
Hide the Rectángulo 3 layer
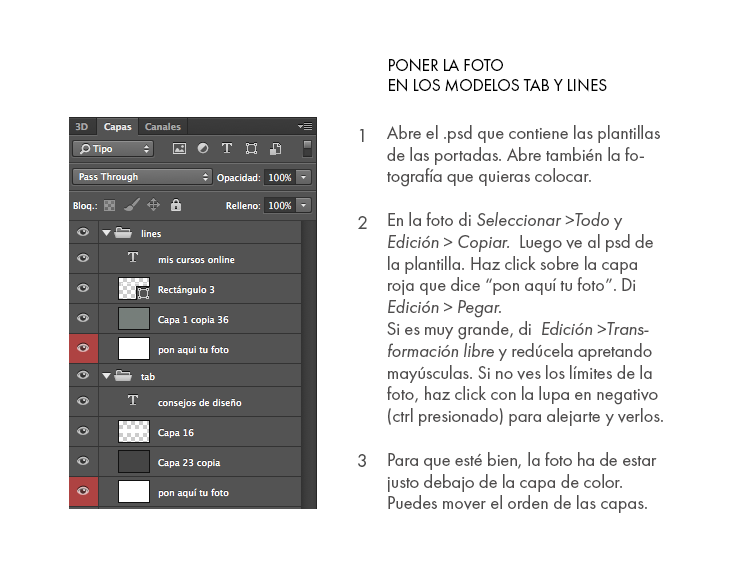coord(83,288)
